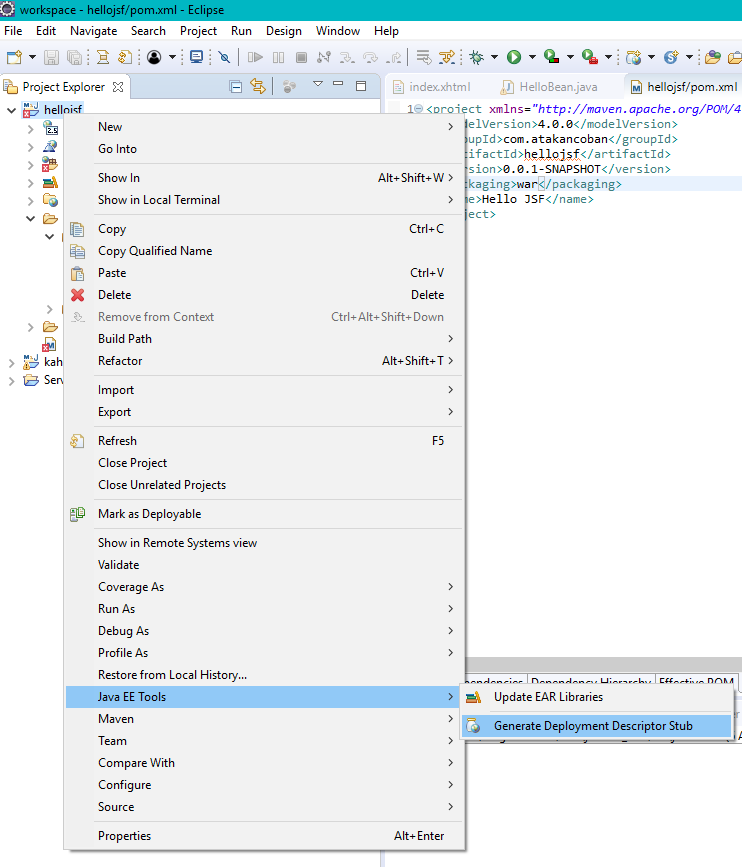
Task: Click the Debug bug icon
Action: click(476, 57)
